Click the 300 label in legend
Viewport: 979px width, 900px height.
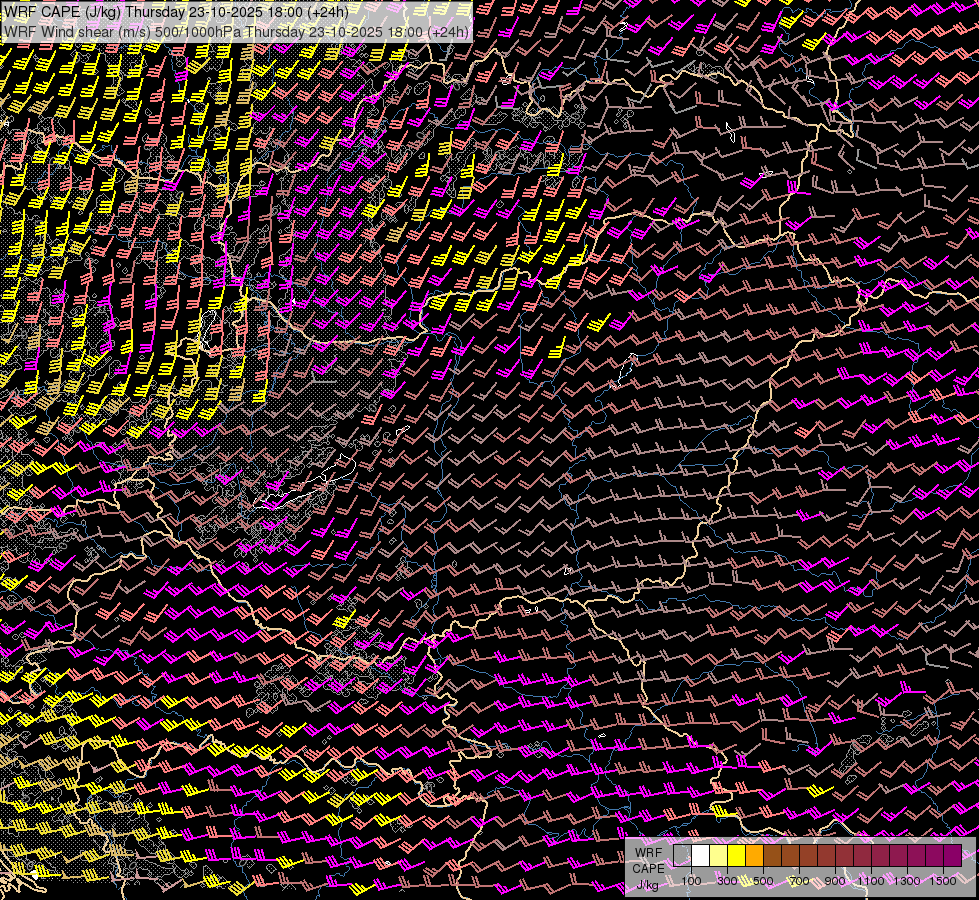tap(727, 881)
